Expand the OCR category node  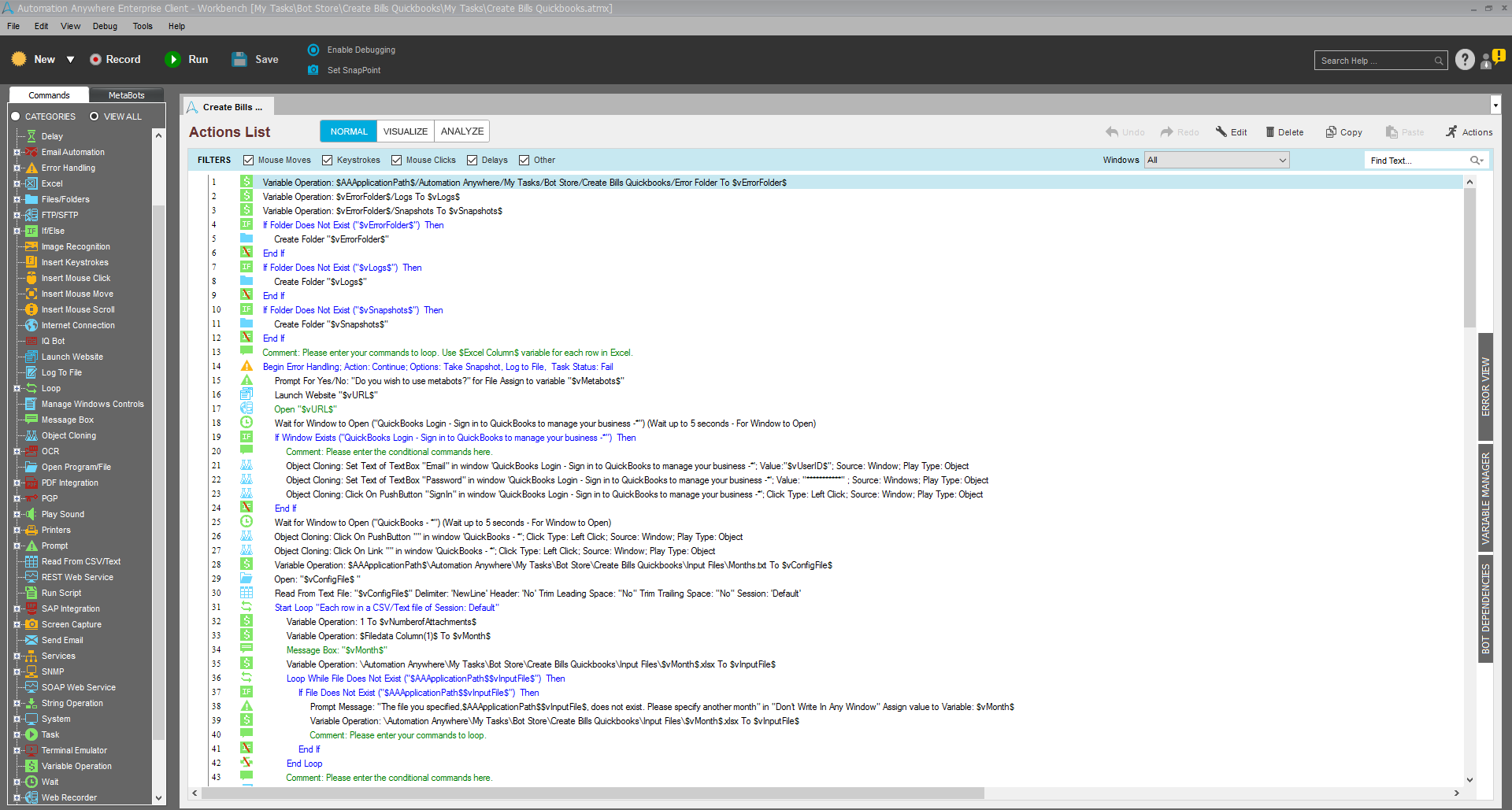17,452
